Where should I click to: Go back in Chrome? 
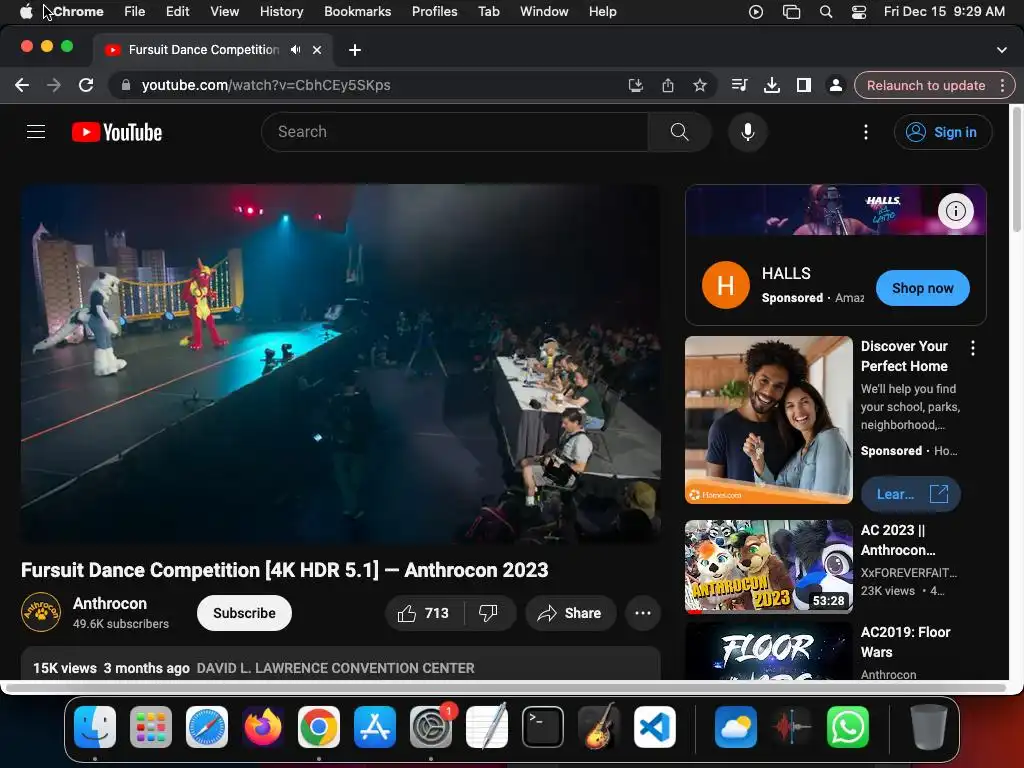pos(22,86)
